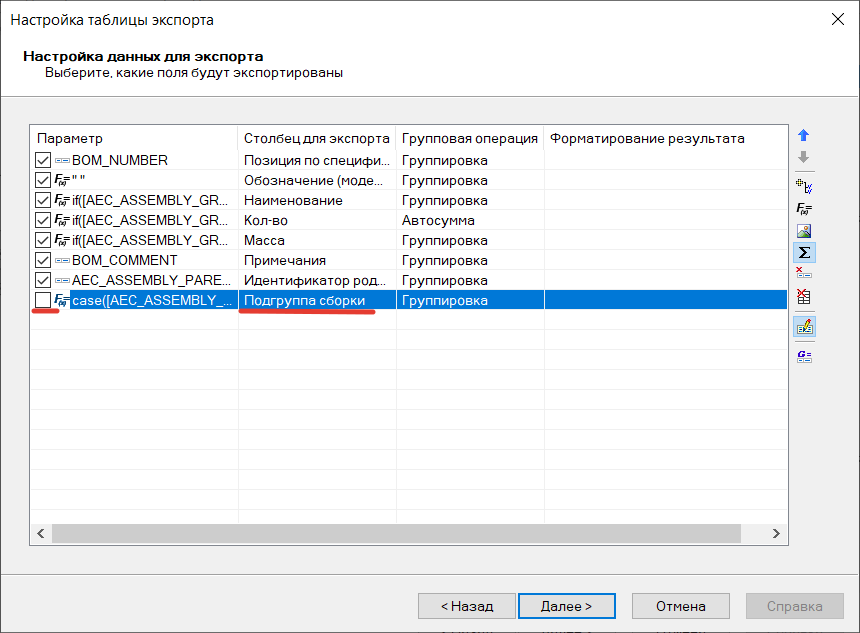This screenshot has height=633, width=860.
Task: Click the 'Отмена' button
Action: pos(681,606)
